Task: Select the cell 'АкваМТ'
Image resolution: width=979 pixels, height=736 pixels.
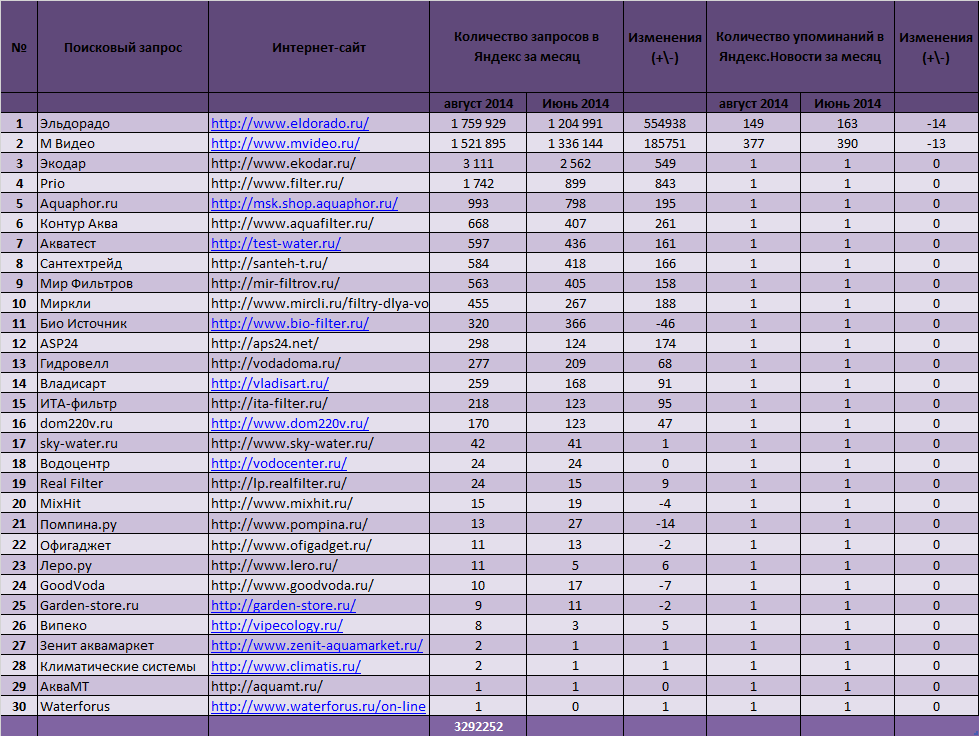Action: click(x=123, y=686)
